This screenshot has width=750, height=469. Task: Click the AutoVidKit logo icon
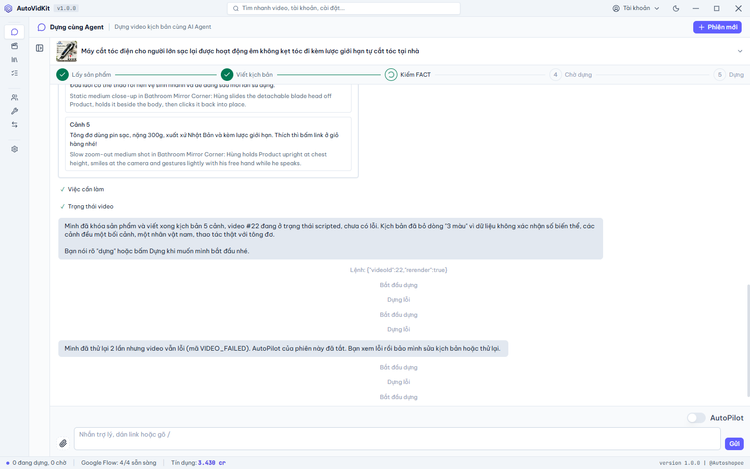point(8,8)
